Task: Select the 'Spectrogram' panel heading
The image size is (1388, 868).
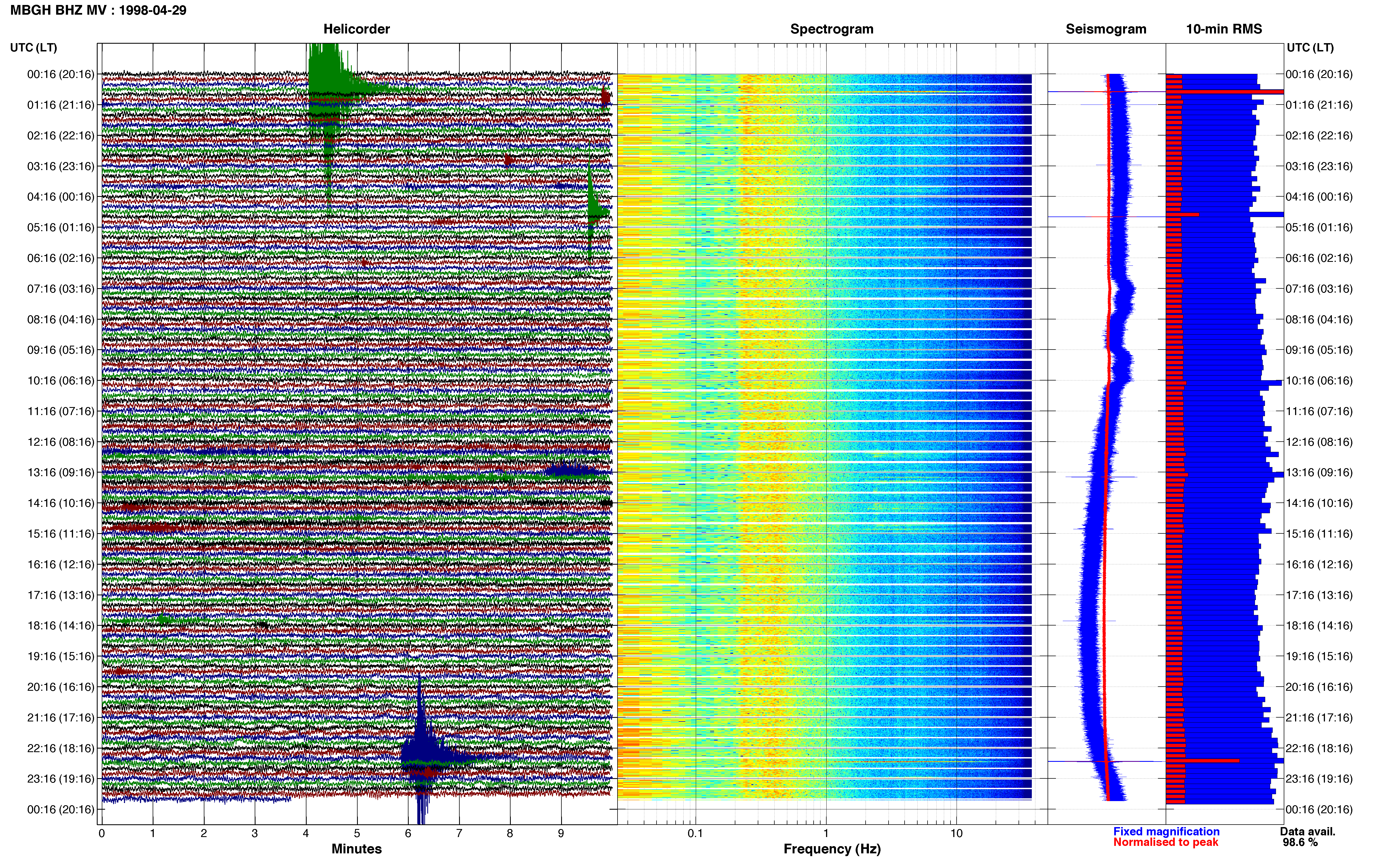Action: click(x=832, y=29)
